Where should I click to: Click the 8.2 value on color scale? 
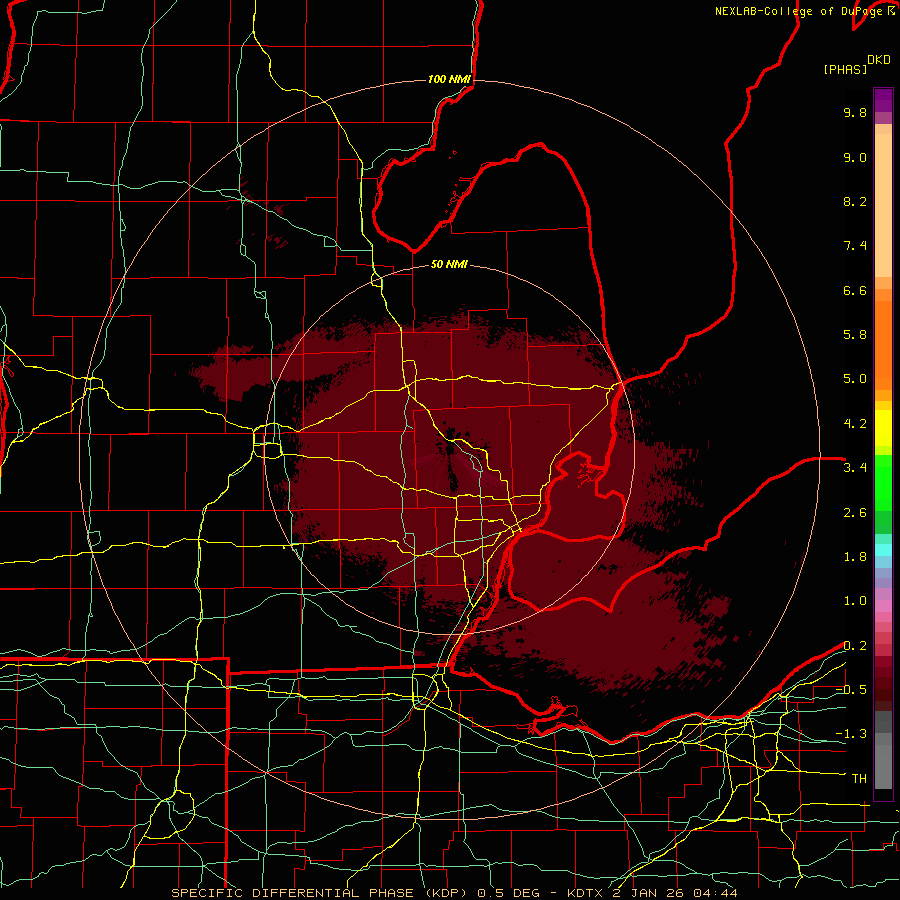[855, 202]
